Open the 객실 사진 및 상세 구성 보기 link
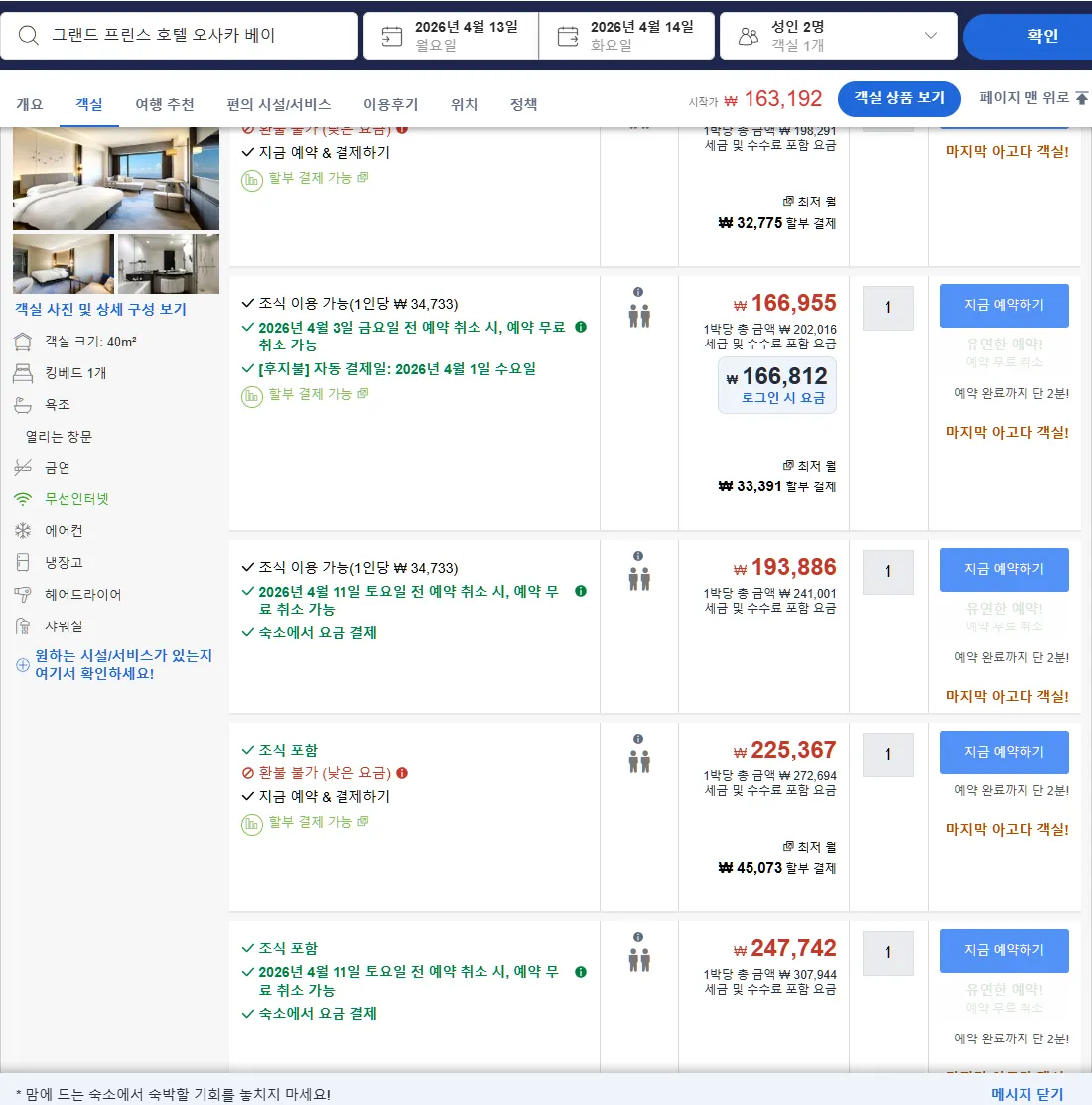 (100, 310)
